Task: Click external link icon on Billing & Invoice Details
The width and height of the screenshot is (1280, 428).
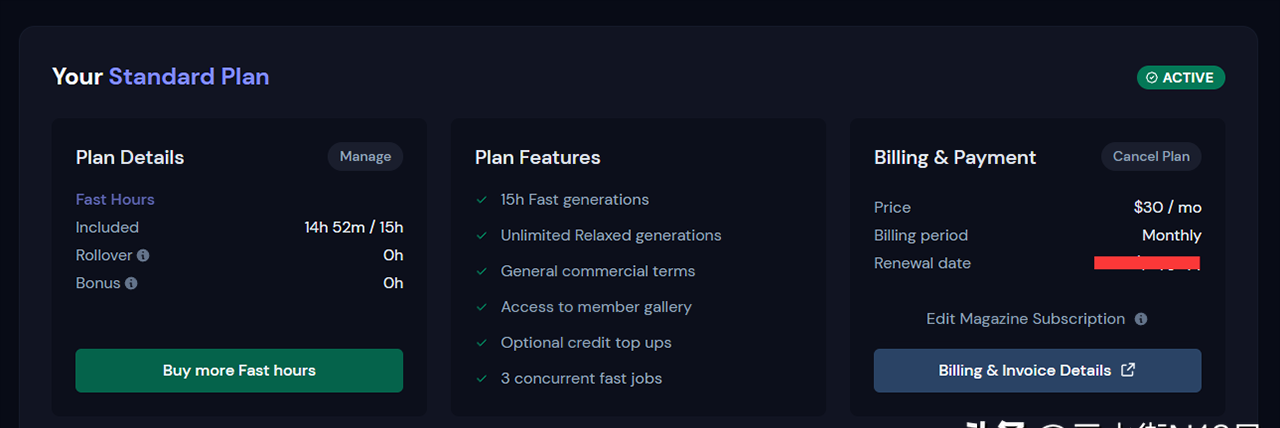Action: [x=1128, y=370]
